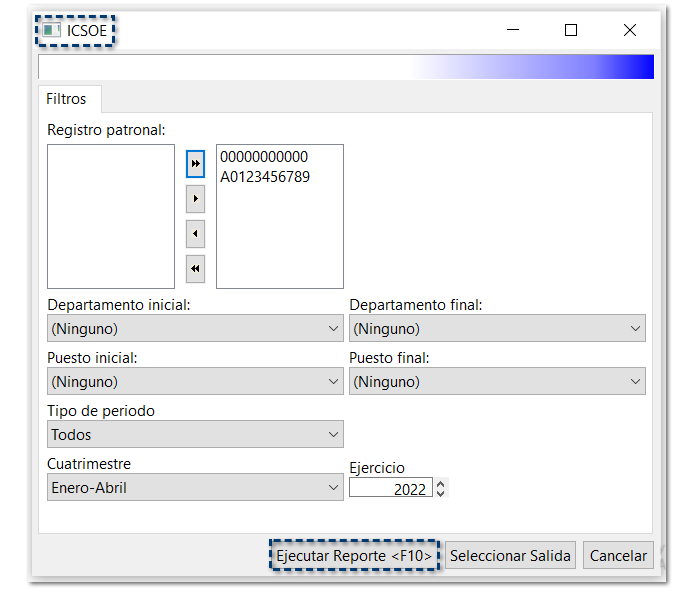Open the Departamento inicial dropdown

click(195, 328)
